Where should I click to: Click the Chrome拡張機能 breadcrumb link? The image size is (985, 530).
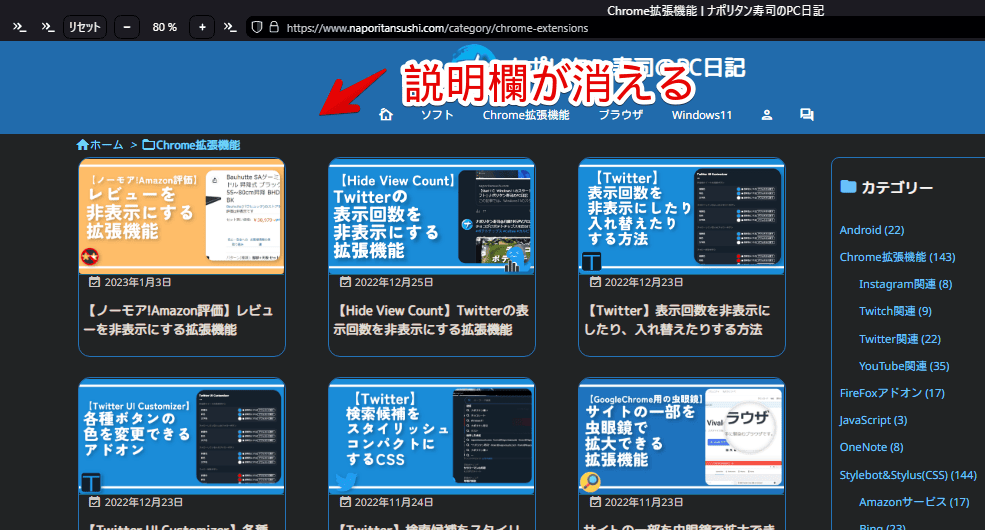coord(198,145)
